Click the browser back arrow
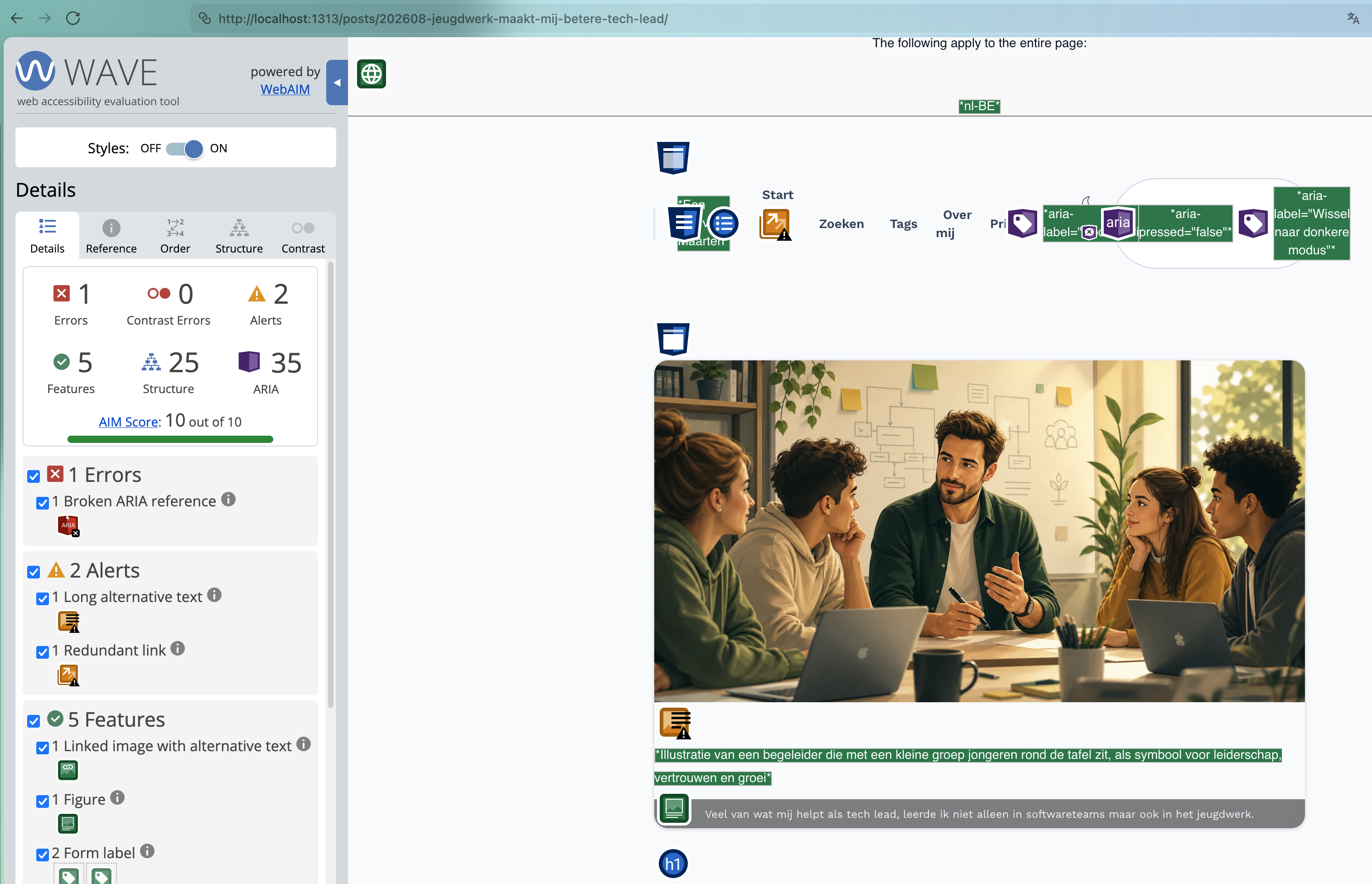 (x=17, y=19)
